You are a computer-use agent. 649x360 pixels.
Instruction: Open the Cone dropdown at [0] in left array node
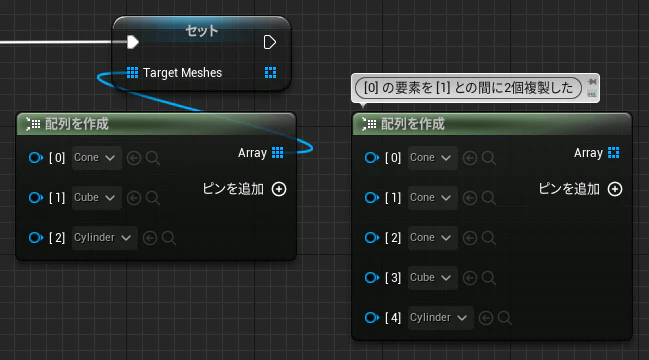pos(97,158)
